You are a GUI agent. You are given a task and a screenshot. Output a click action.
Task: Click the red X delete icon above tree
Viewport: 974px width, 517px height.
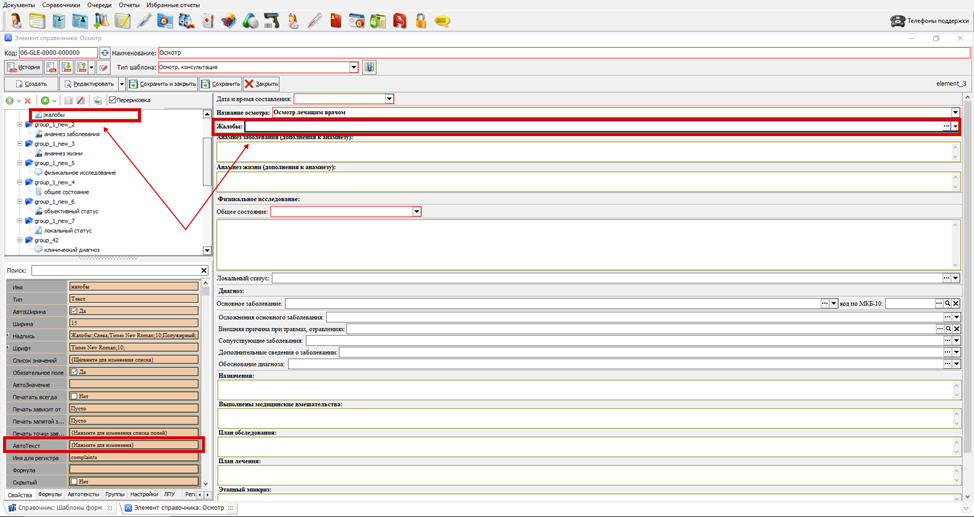click(28, 100)
